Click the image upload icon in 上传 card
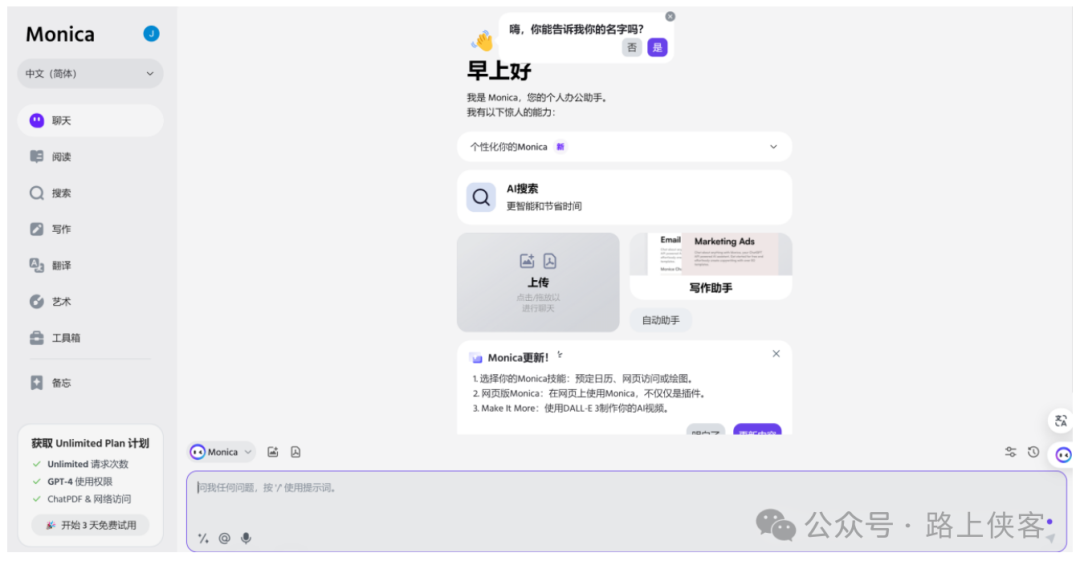The height and width of the screenshot is (569, 1080). coord(527,261)
